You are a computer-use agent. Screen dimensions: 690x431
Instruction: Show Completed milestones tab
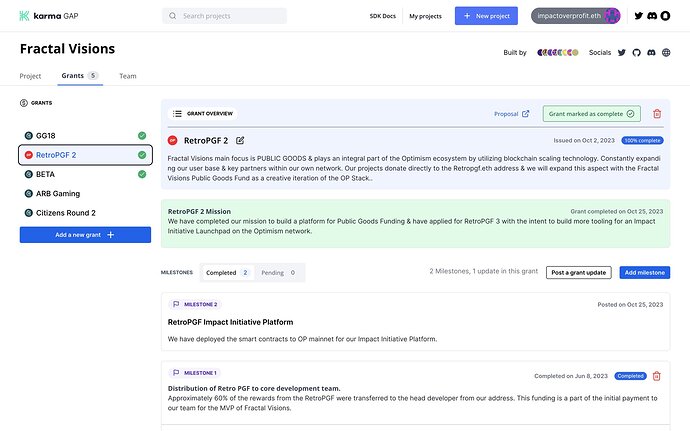(228, 273)
